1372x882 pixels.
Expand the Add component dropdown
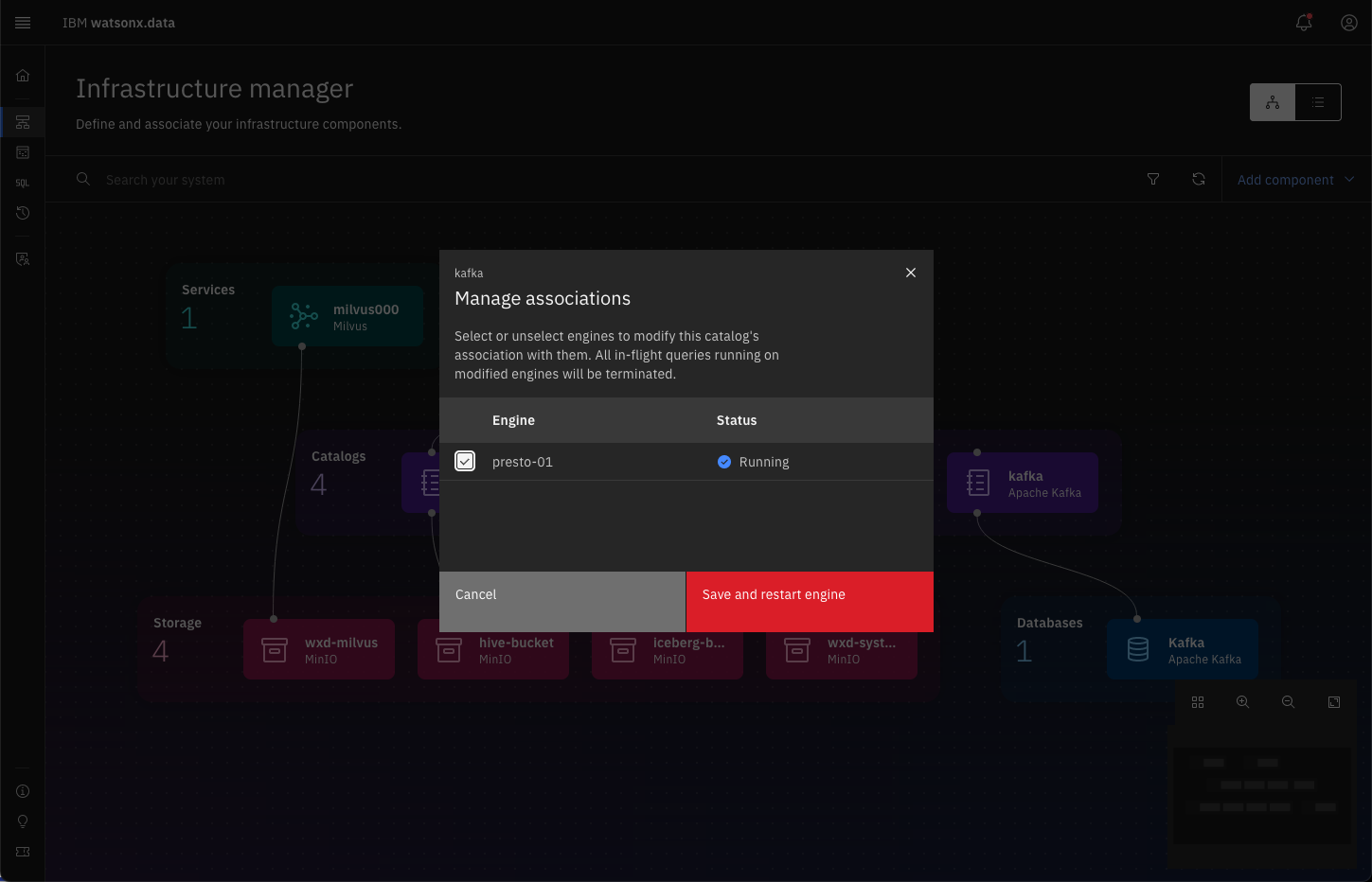[1295, 180]
